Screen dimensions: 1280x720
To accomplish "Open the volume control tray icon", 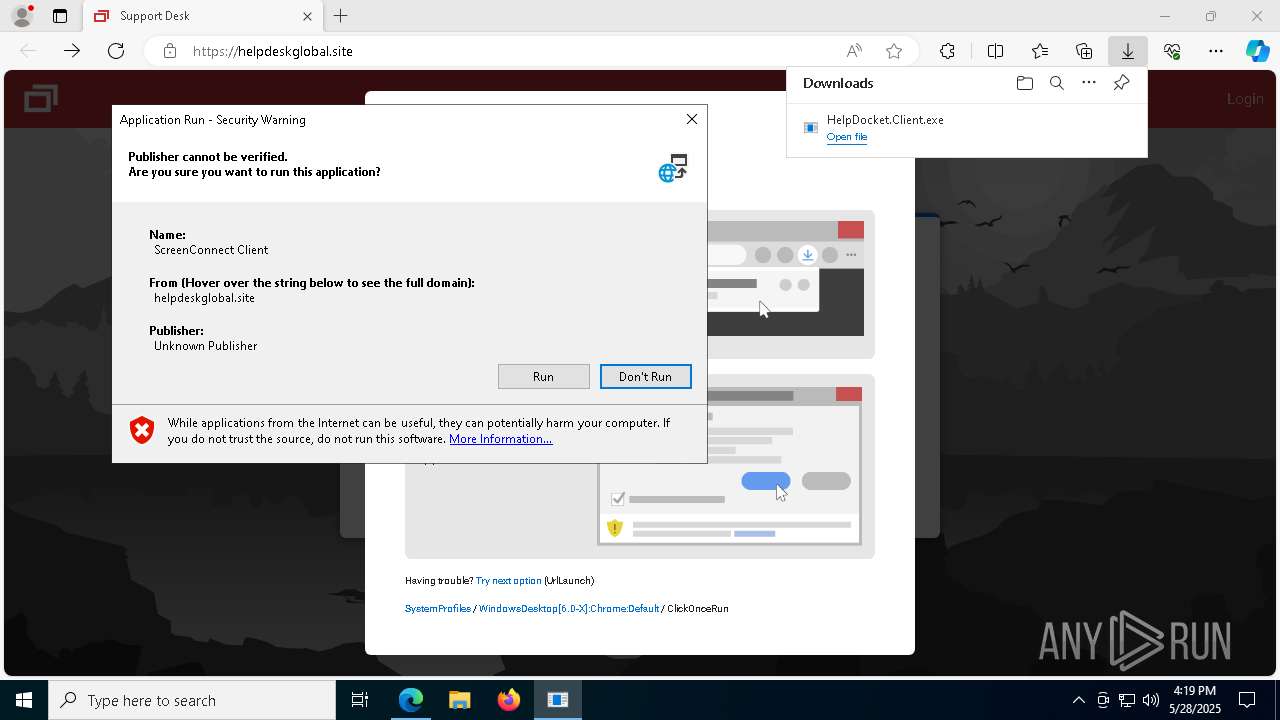I will [1150, 700].
